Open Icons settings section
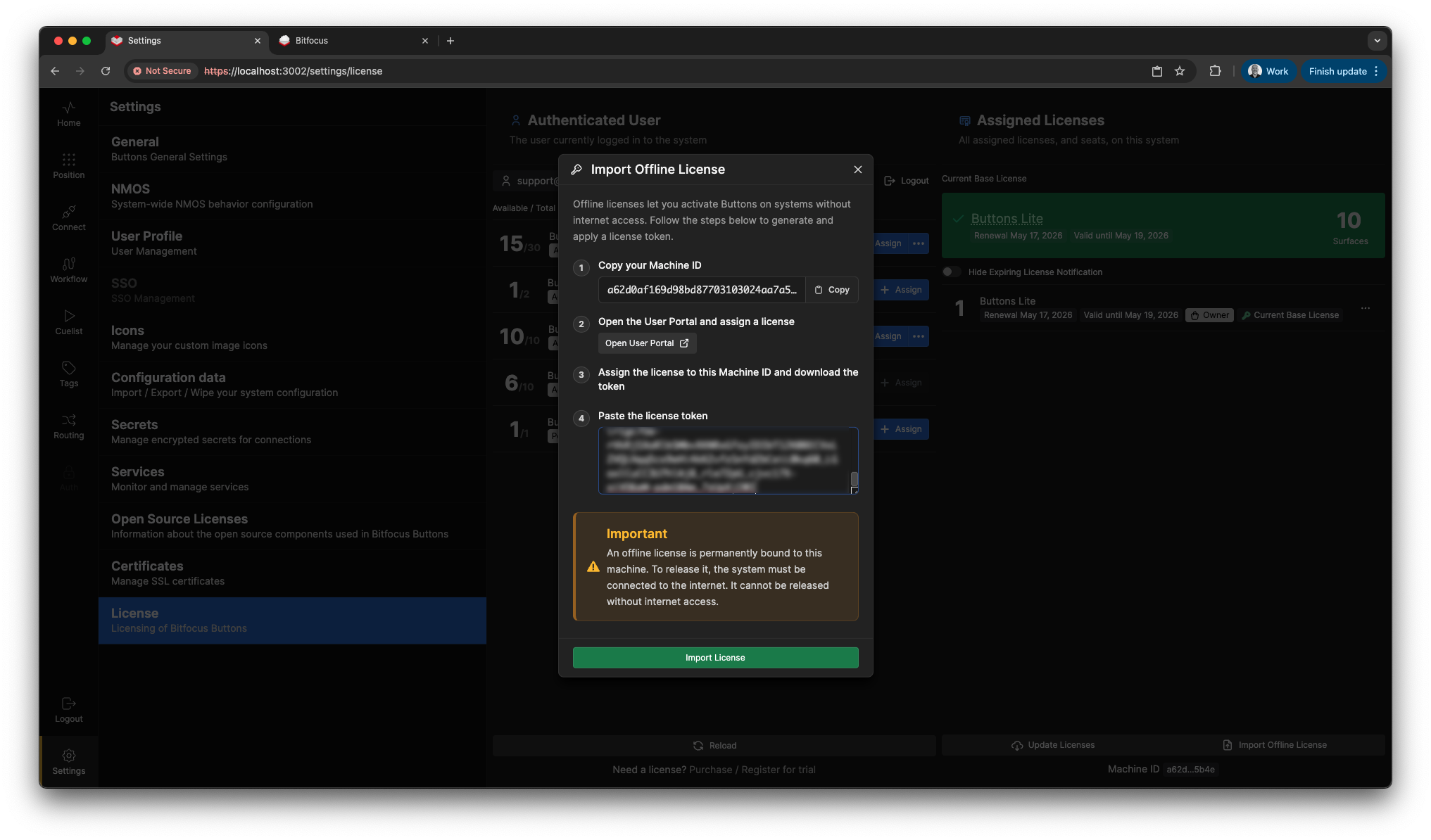The width and height of the screenshot is (1431, 840). click(x=292, y=338)
